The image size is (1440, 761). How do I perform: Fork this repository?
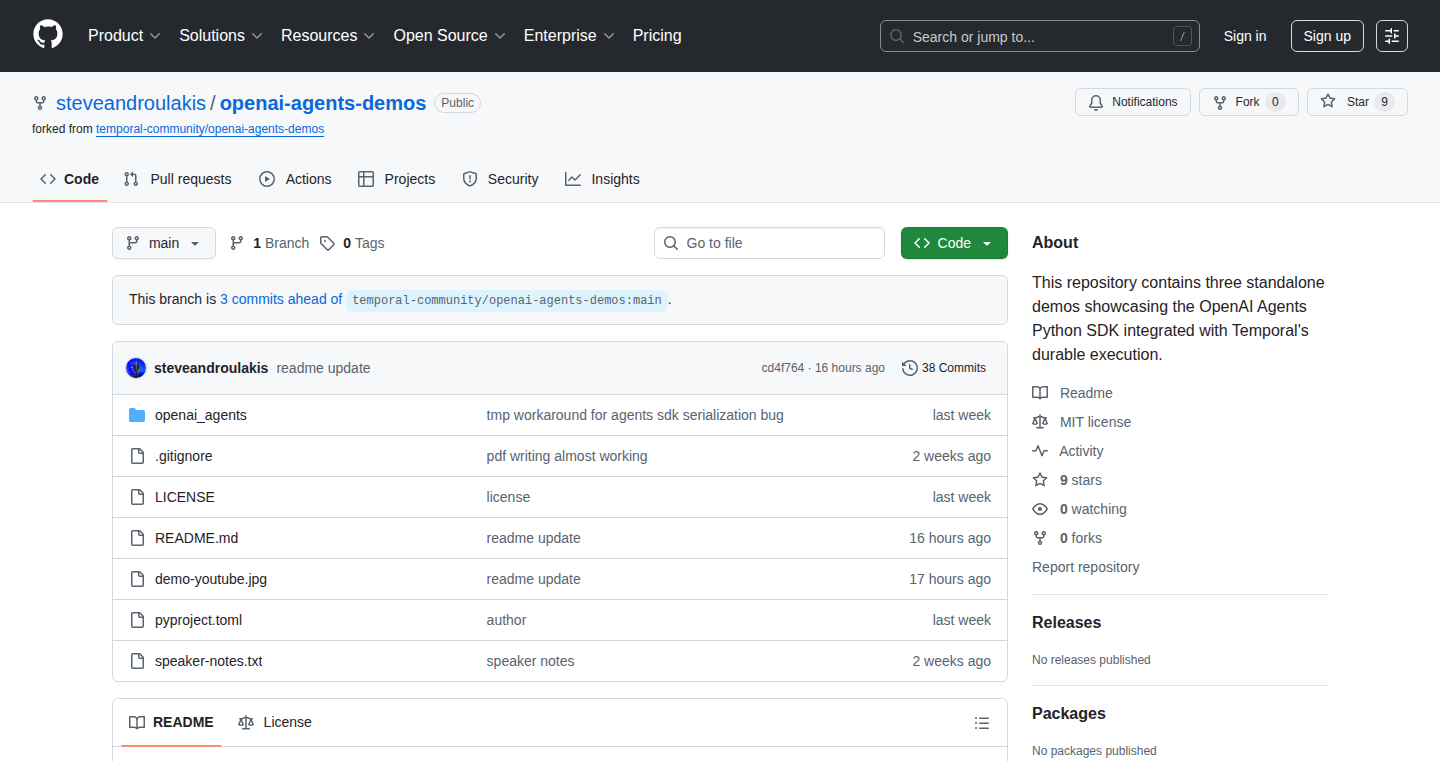[1248, 102]
